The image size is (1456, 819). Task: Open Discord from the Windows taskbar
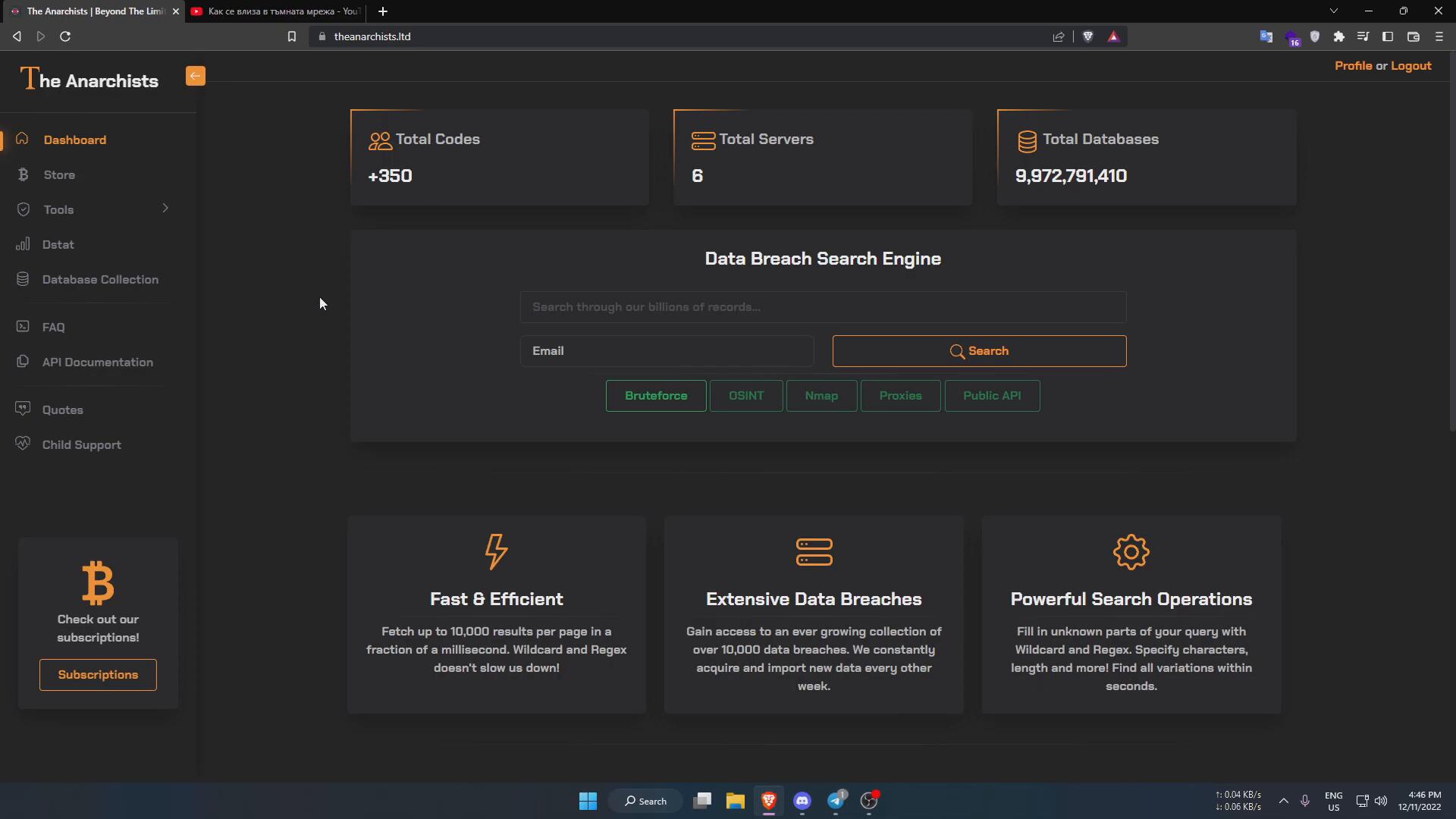(x=802, y=801)
